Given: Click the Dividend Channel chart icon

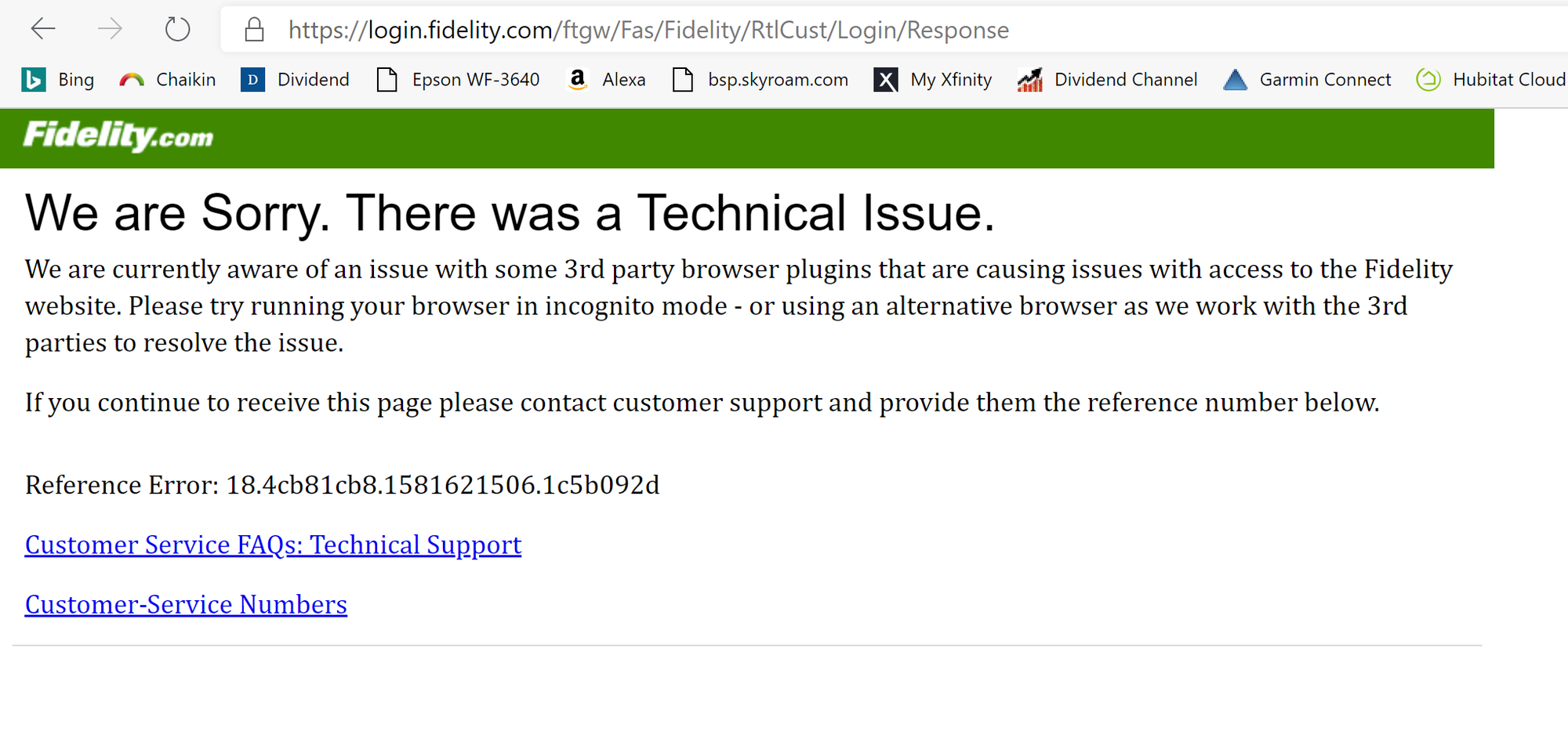Looking at the screenshot, I should click(1030, 80).
